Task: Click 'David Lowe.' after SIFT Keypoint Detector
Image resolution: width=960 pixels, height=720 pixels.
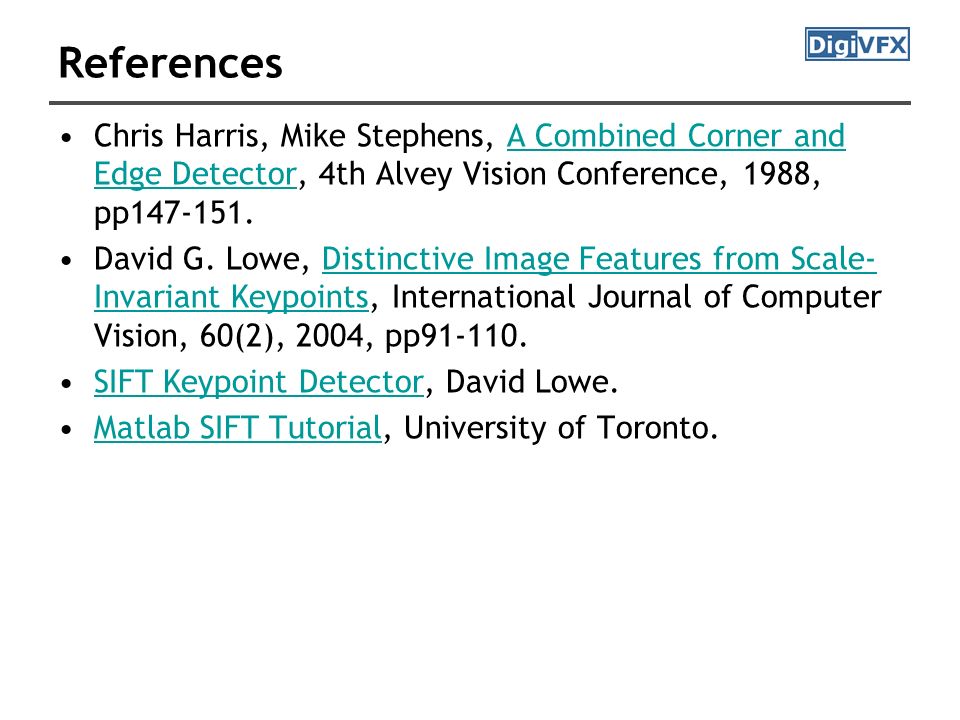Action: click(531, 382)
